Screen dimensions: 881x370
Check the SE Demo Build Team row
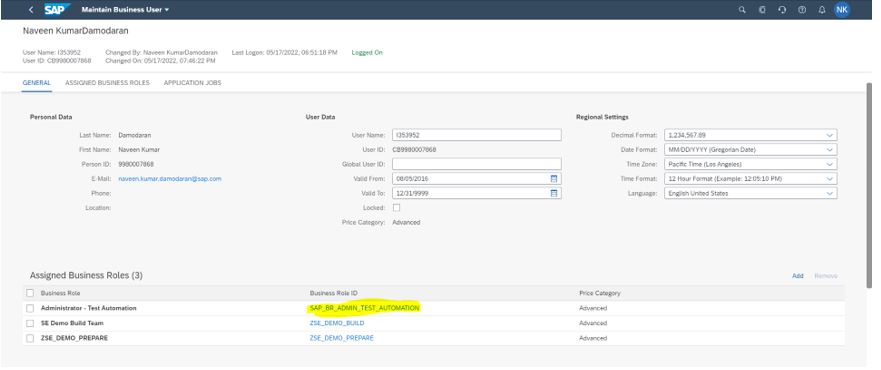click(30, 323)
